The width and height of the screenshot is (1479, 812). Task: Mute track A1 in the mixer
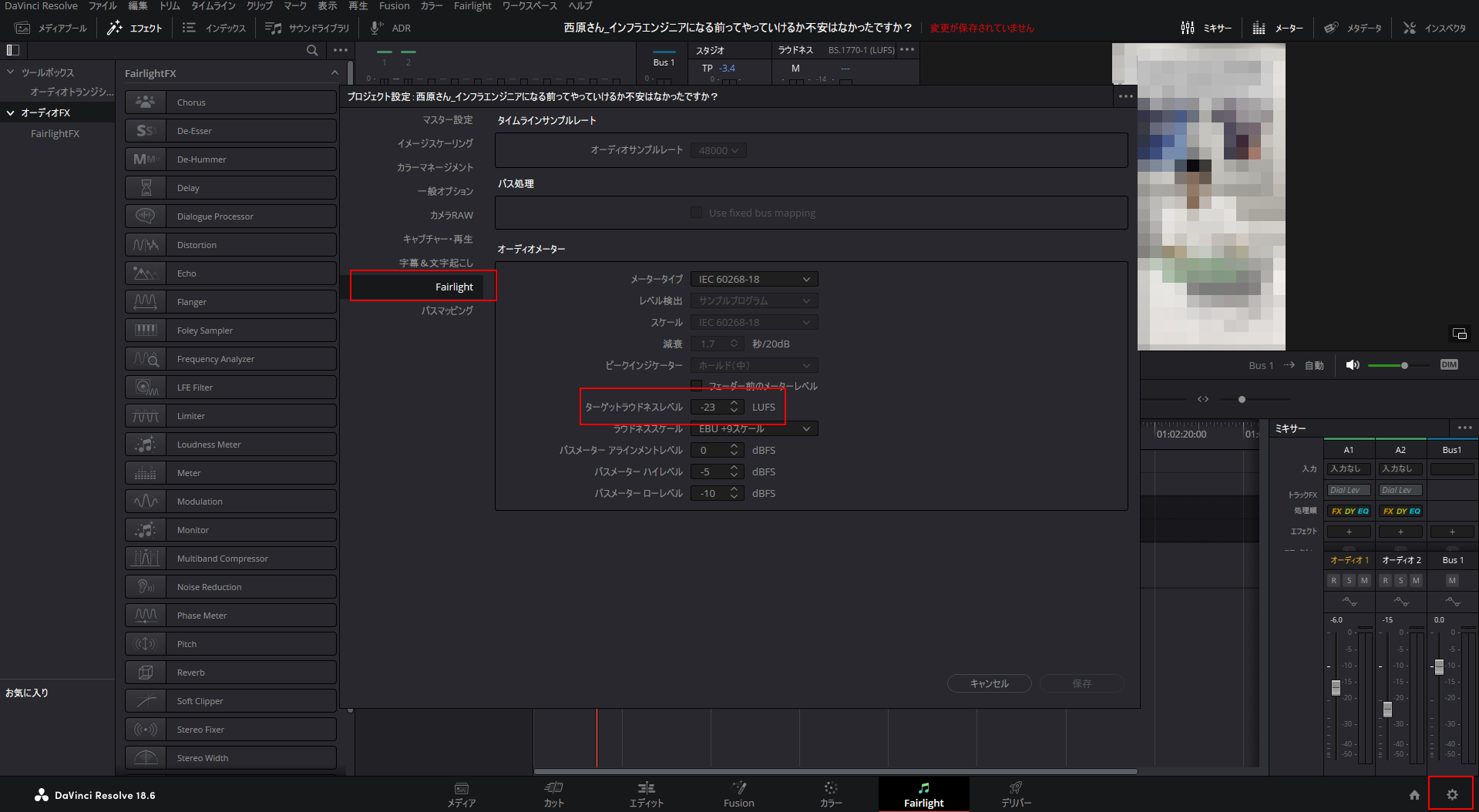[x=1364, y=581]
